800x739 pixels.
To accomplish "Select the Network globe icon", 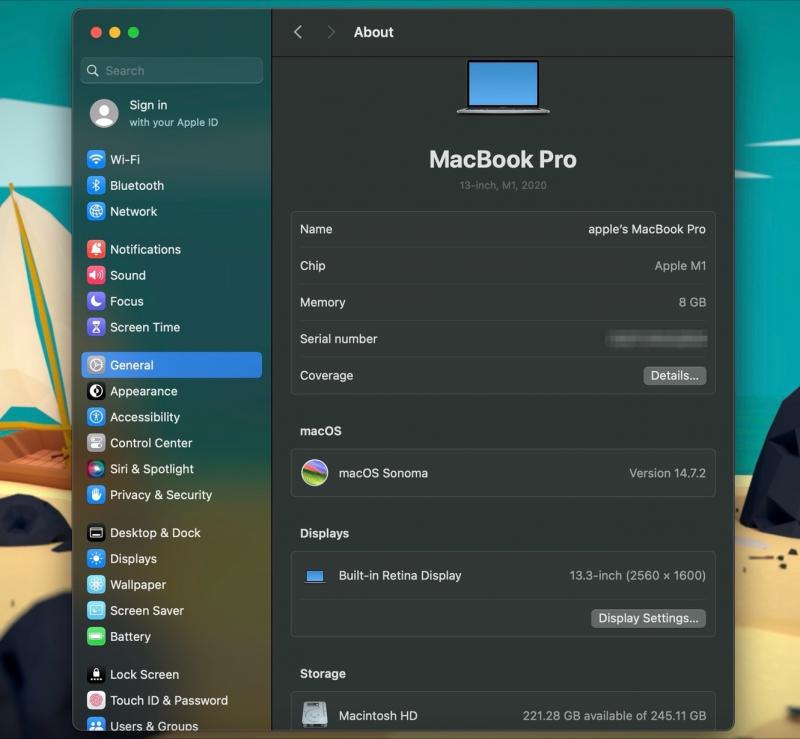I will pyautogui.click(x=96, y=211).
